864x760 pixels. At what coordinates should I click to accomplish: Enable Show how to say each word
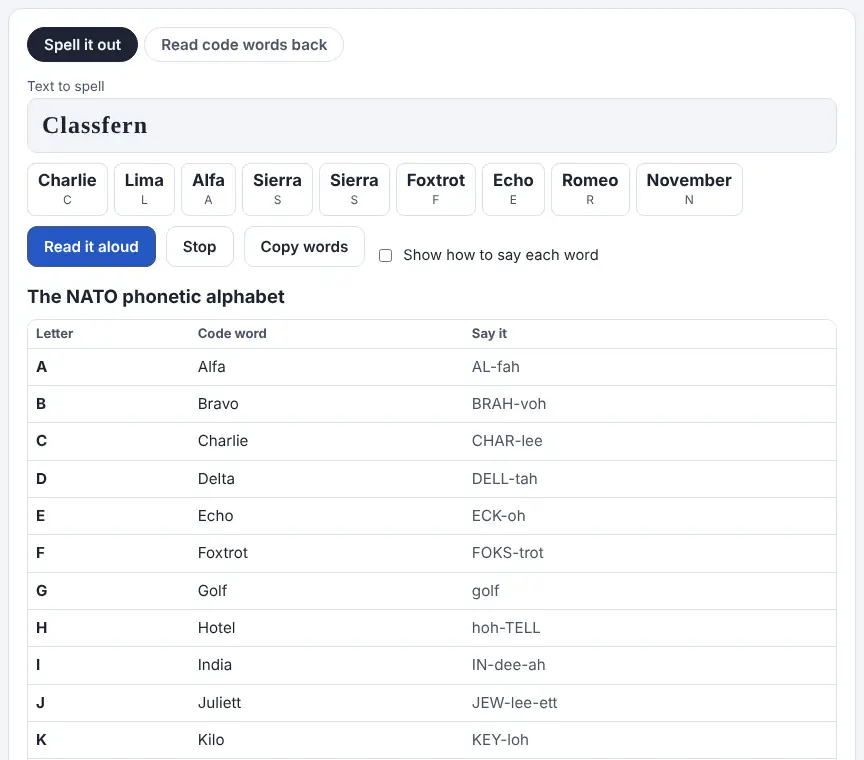(x=386, y=256)
